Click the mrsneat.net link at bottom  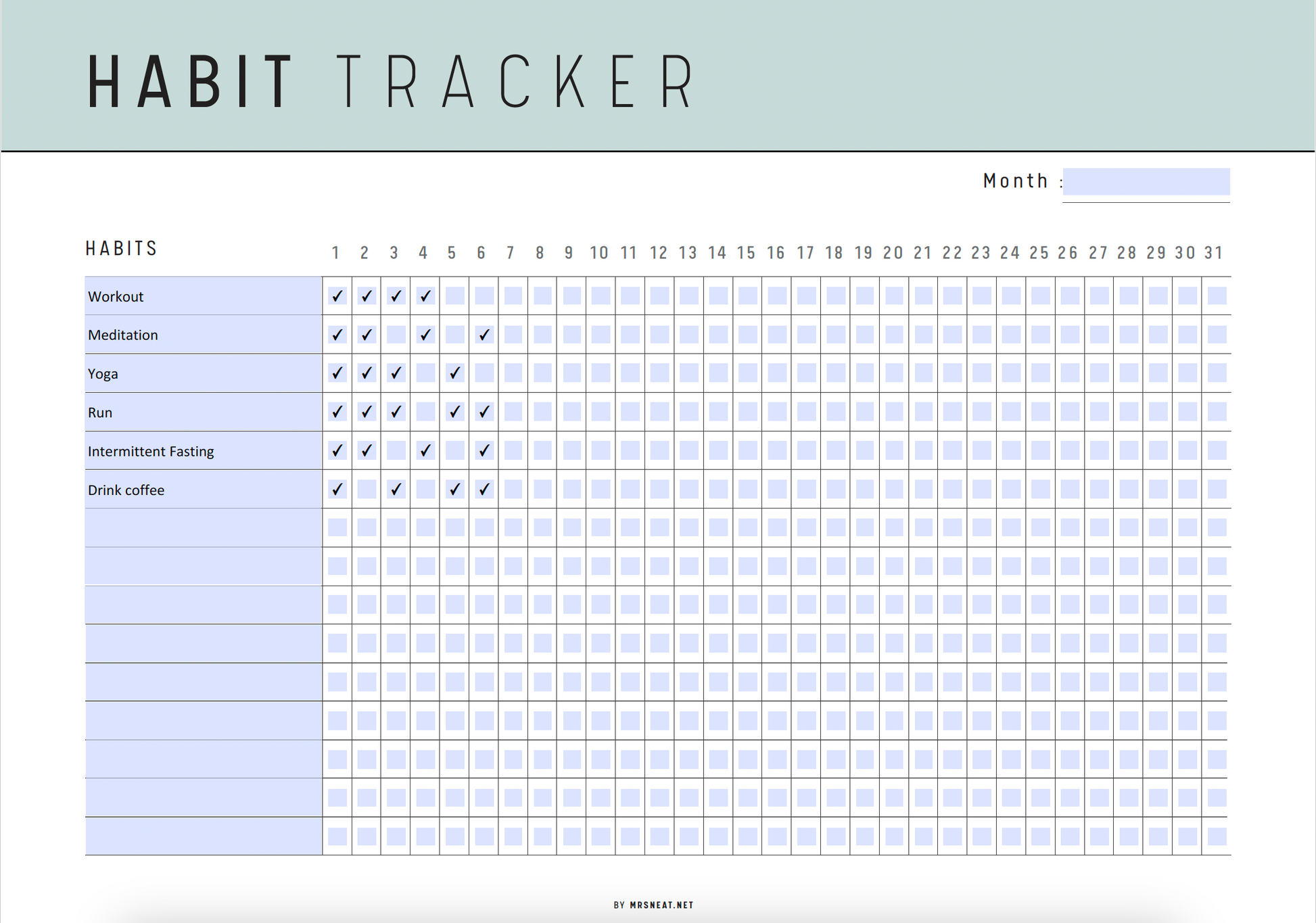(x=659, y=897)
